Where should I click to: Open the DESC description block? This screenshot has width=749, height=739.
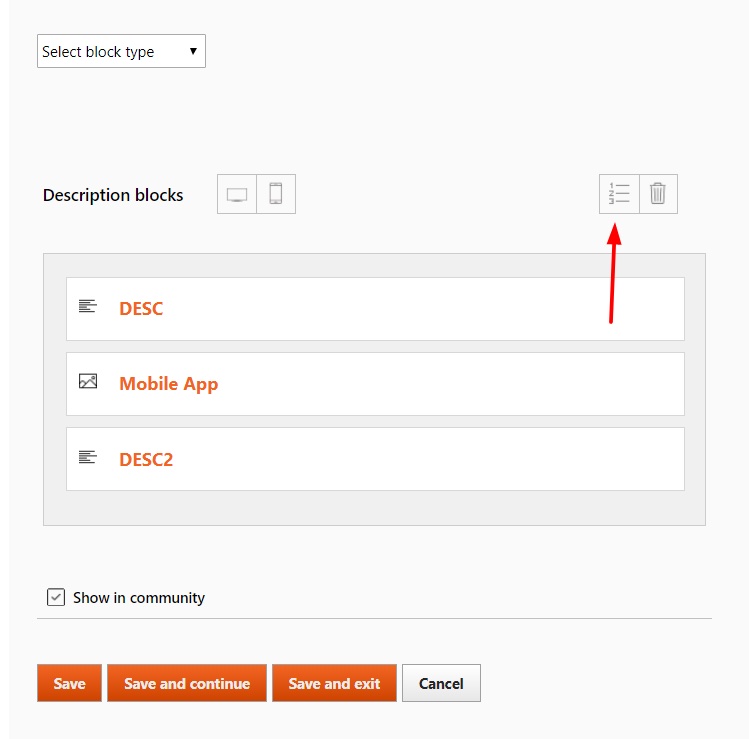coord(141,309)
